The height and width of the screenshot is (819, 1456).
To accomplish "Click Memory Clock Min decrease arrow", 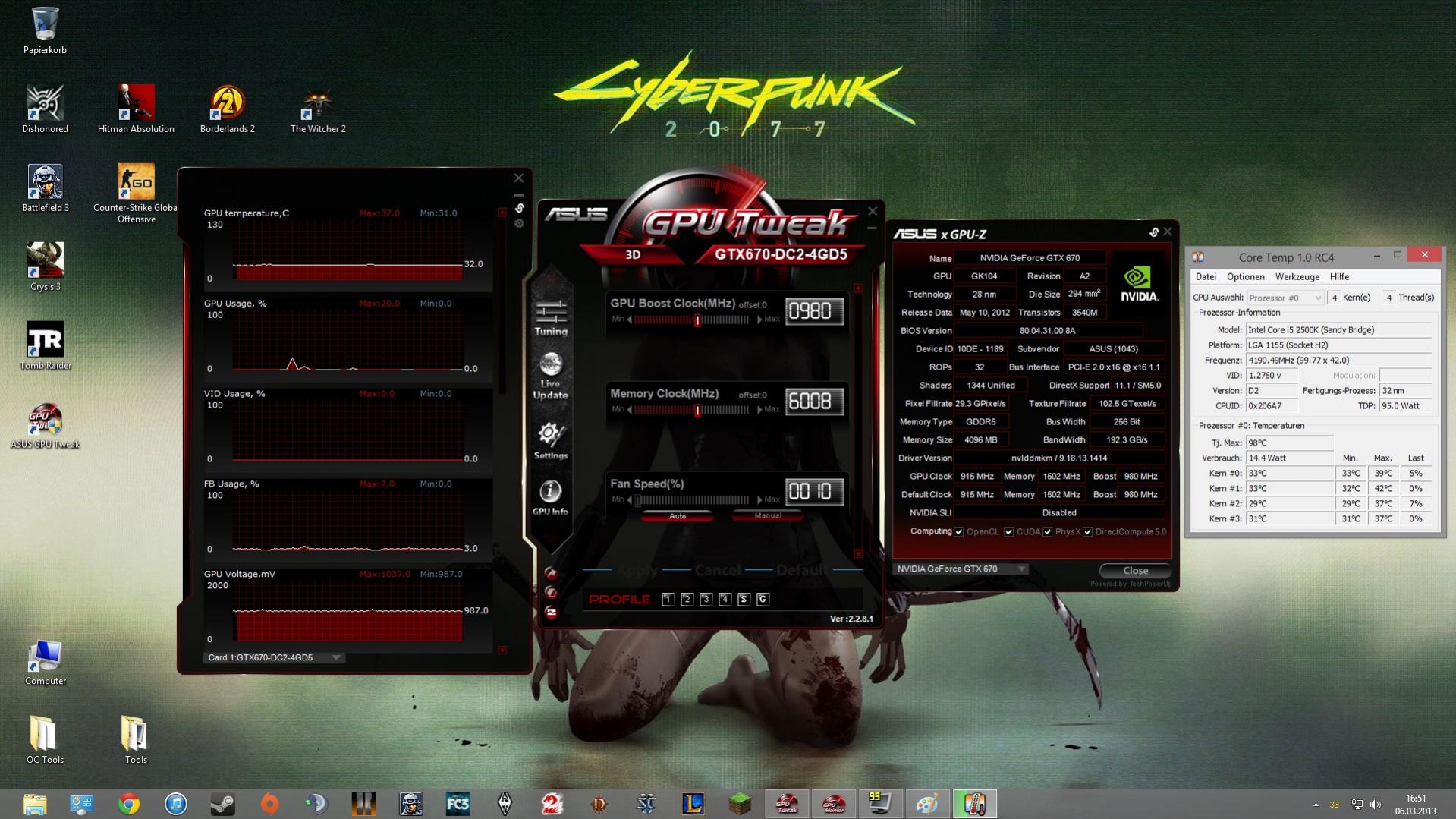I will (630, 410).
